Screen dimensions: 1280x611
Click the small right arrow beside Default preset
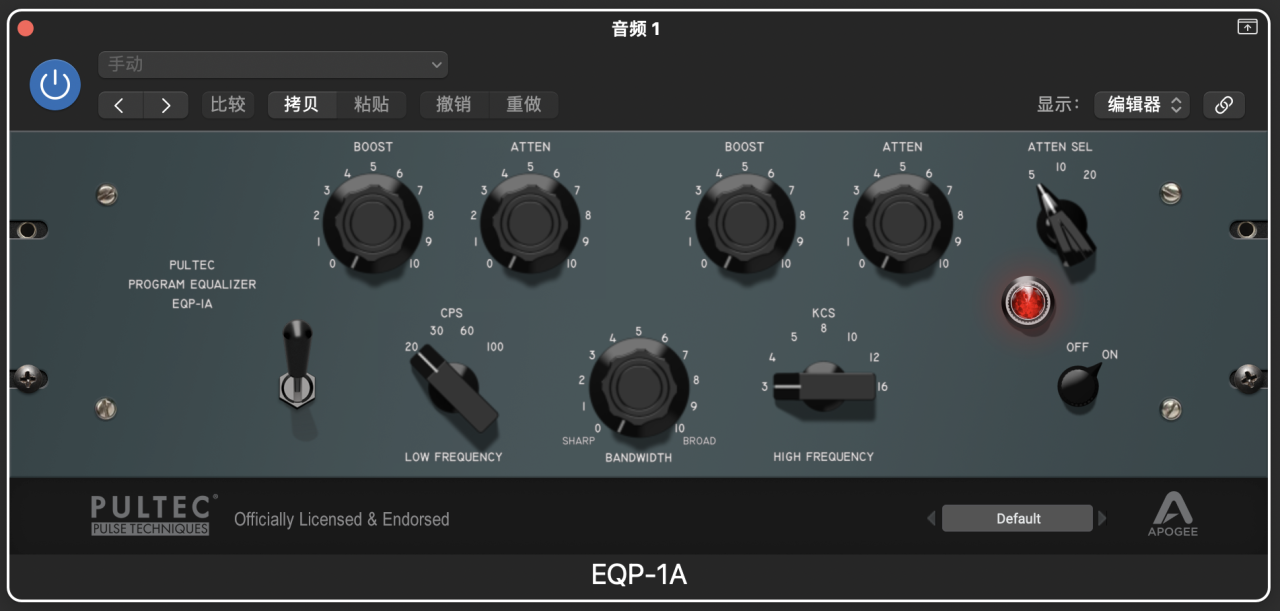point(1103,518)
